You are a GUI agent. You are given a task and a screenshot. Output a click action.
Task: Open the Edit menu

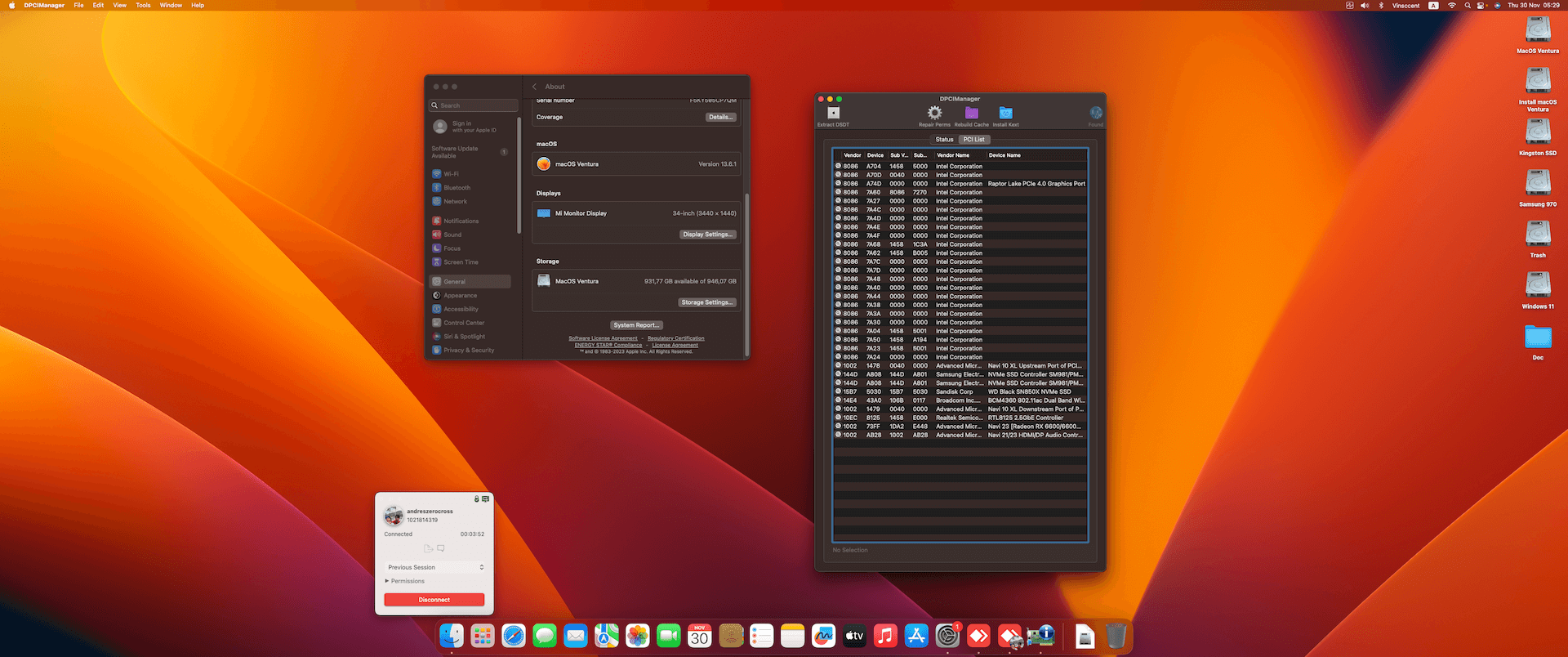pos(98,5)
